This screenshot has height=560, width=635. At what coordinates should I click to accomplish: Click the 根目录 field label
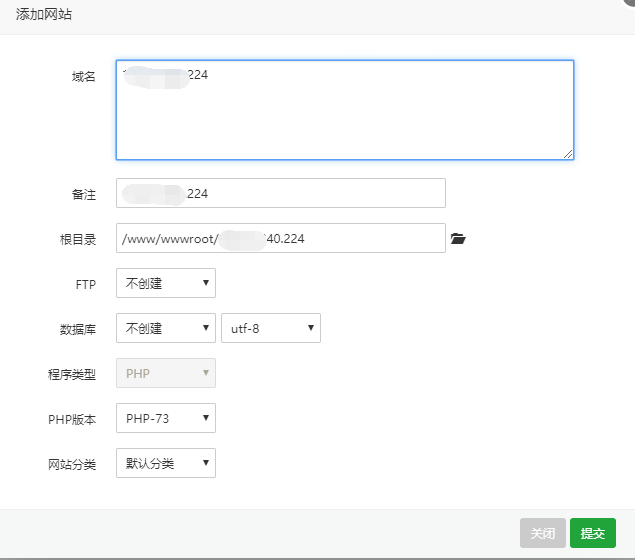pyautogui.click(x=77, y=239)
